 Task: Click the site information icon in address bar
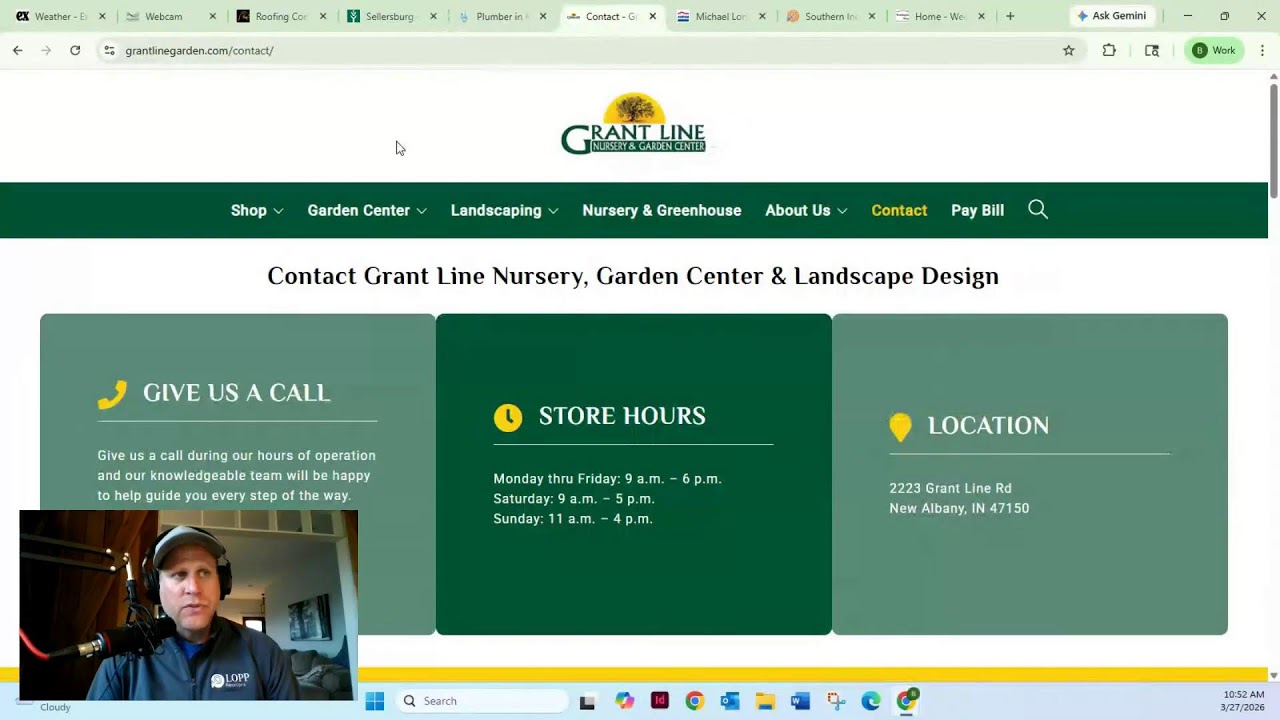pyautogui.click(x=109, y=50)
